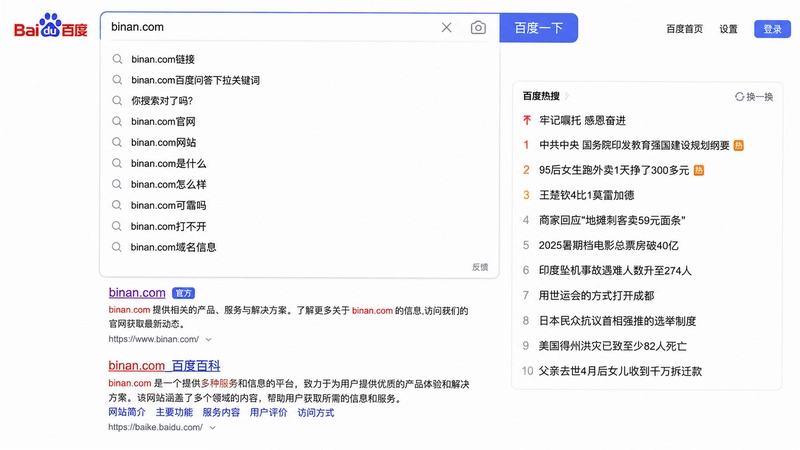Select suggestion 你搜索对了吗?
Screen dimensions: 800x450
pyautogui.click(x=162, y=101)
